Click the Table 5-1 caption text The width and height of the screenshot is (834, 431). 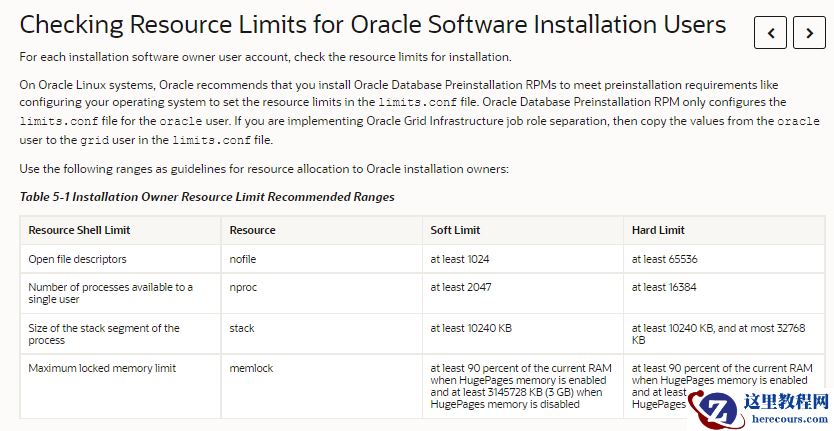pyautogui.click(x=207, y=197)
